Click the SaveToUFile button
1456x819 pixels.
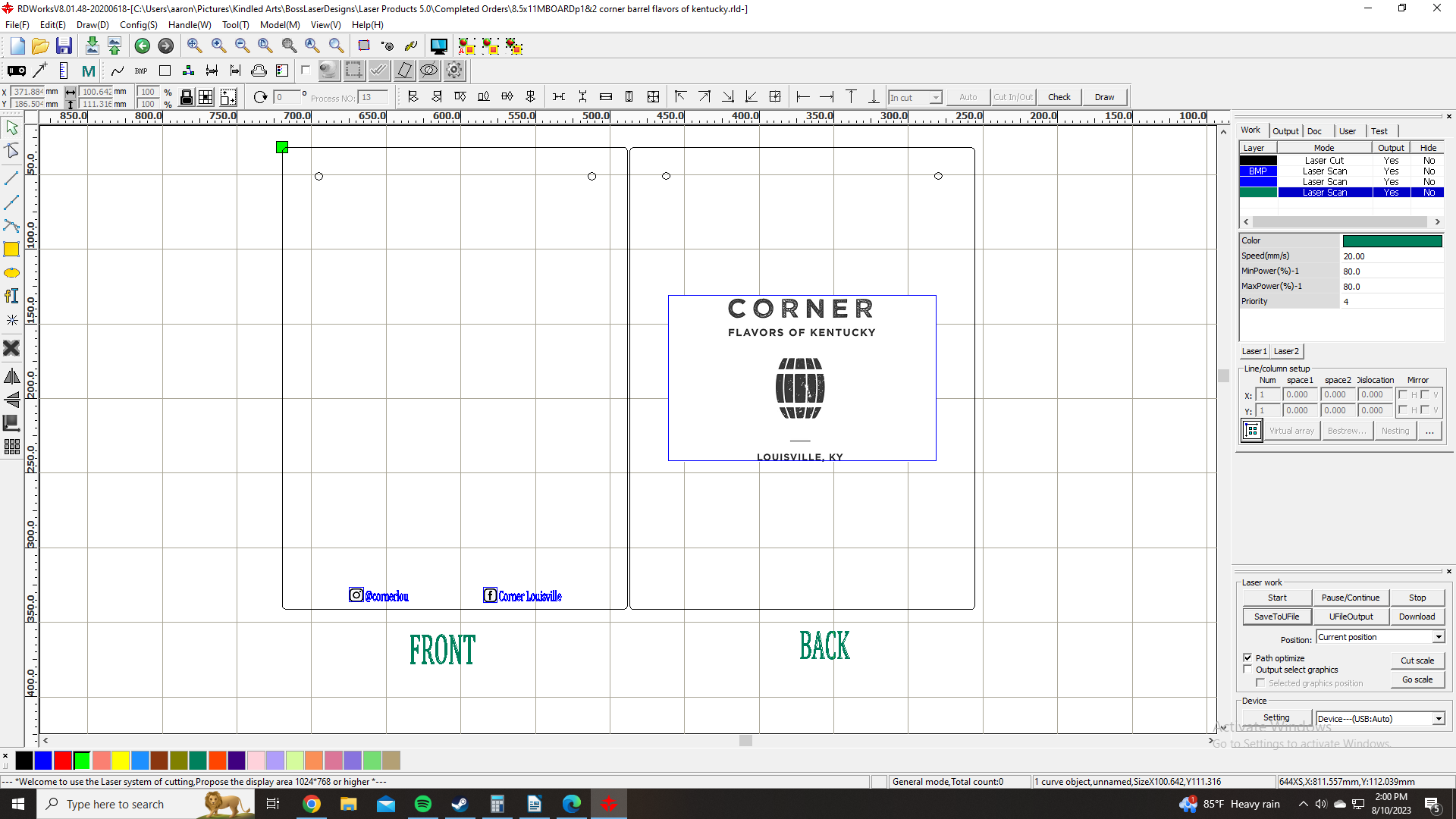1277,617
